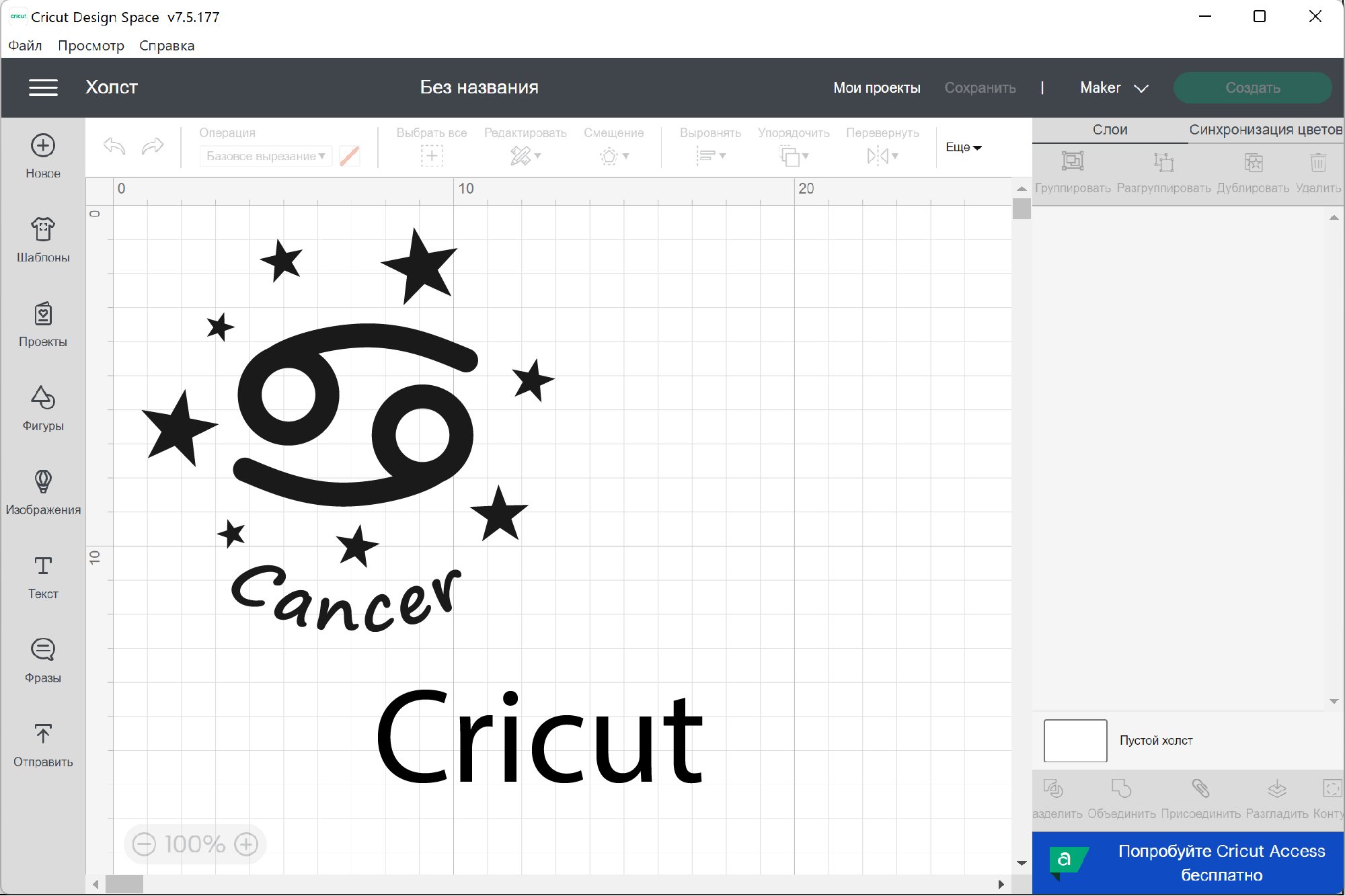Click the Отправить upload icon
The image size is (1345, 896).
(x=43, y=733)
